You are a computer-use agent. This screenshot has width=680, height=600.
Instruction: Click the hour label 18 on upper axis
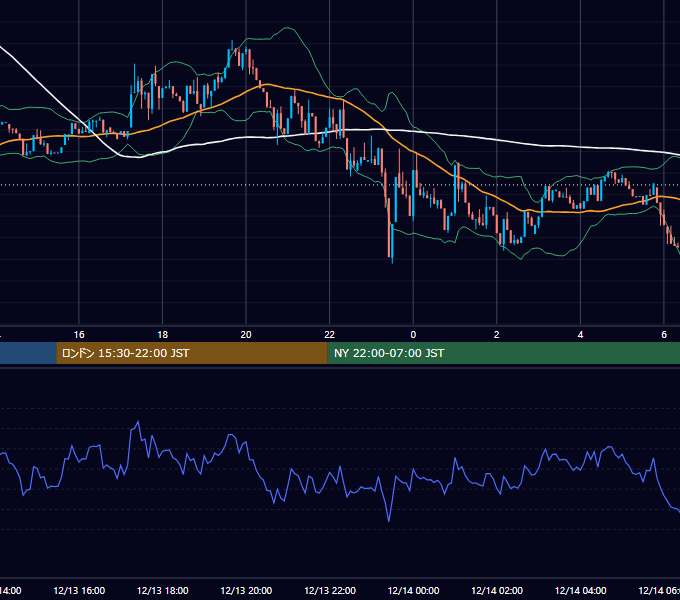(163, 335)
